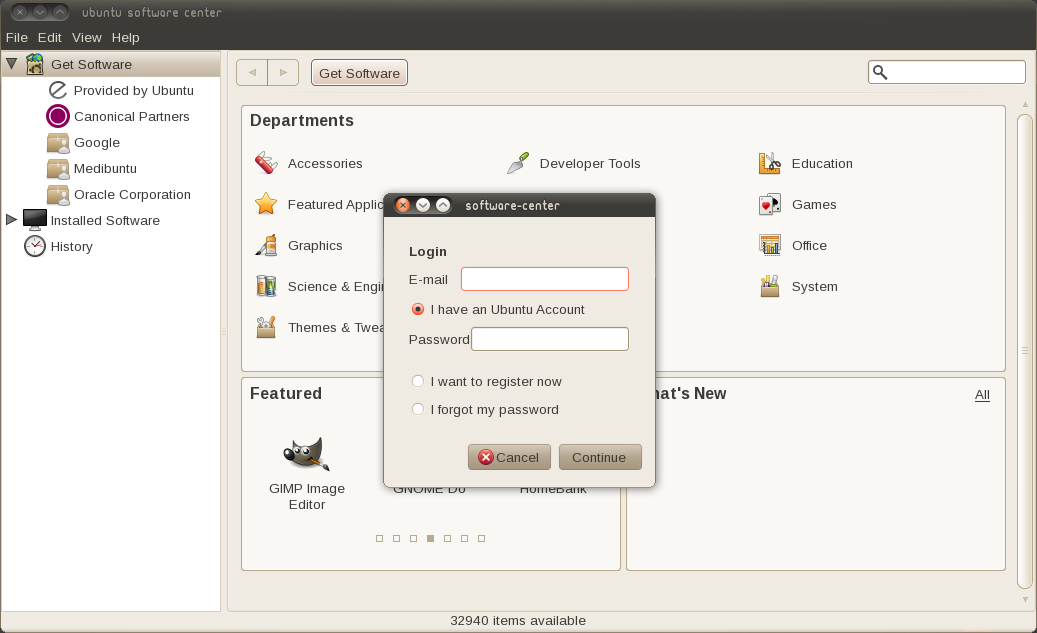Cancel the login dialog
The width and height of the screenshot is (1037, 633).
click(x=509, y=457)
